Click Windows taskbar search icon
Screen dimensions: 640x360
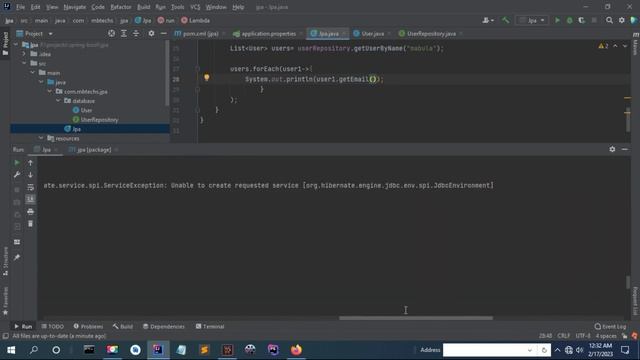point(34,350)
